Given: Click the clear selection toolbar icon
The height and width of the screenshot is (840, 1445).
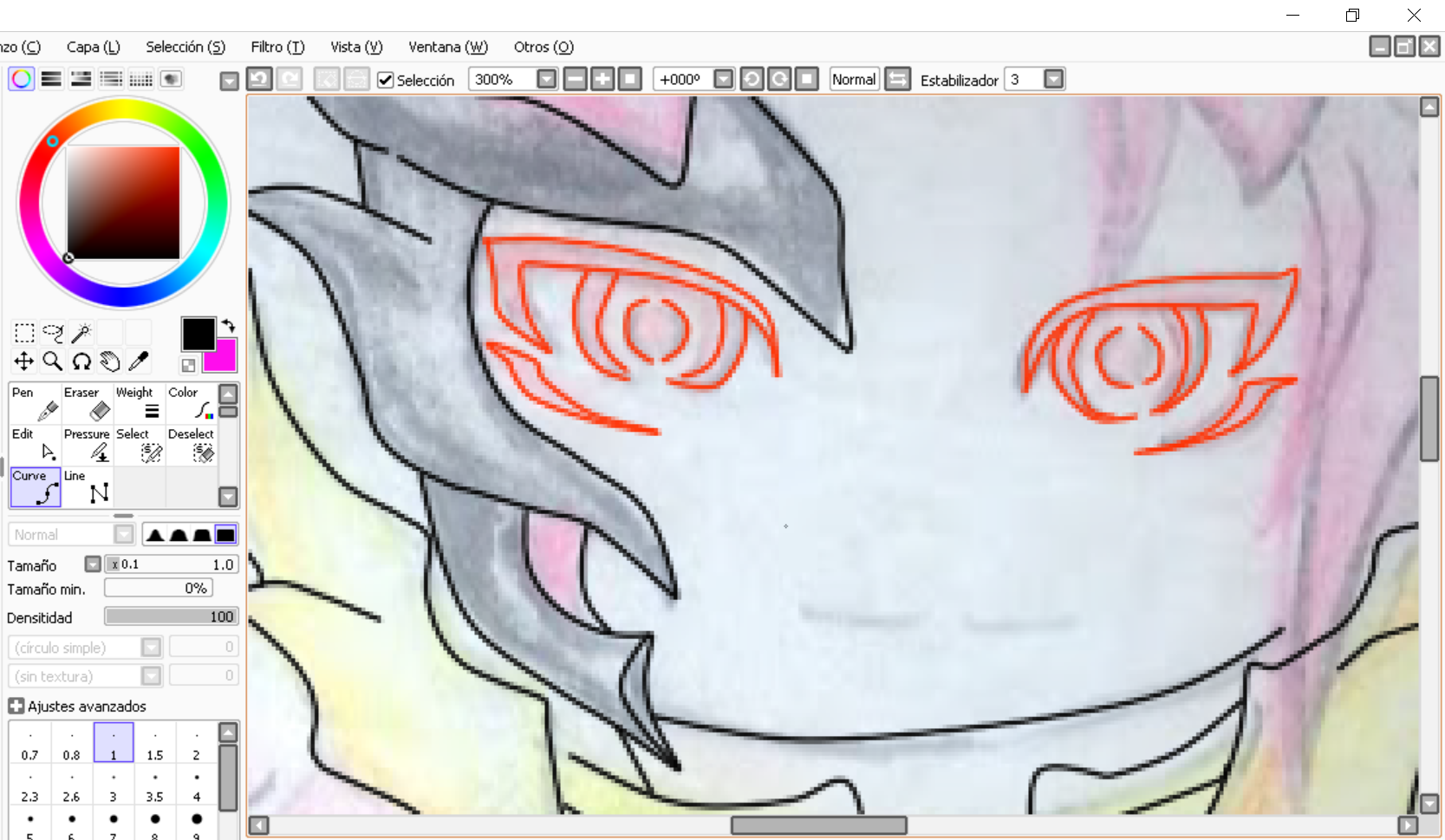Looking at the screenshot, I should pyautogui.click(x=327, y=80).
